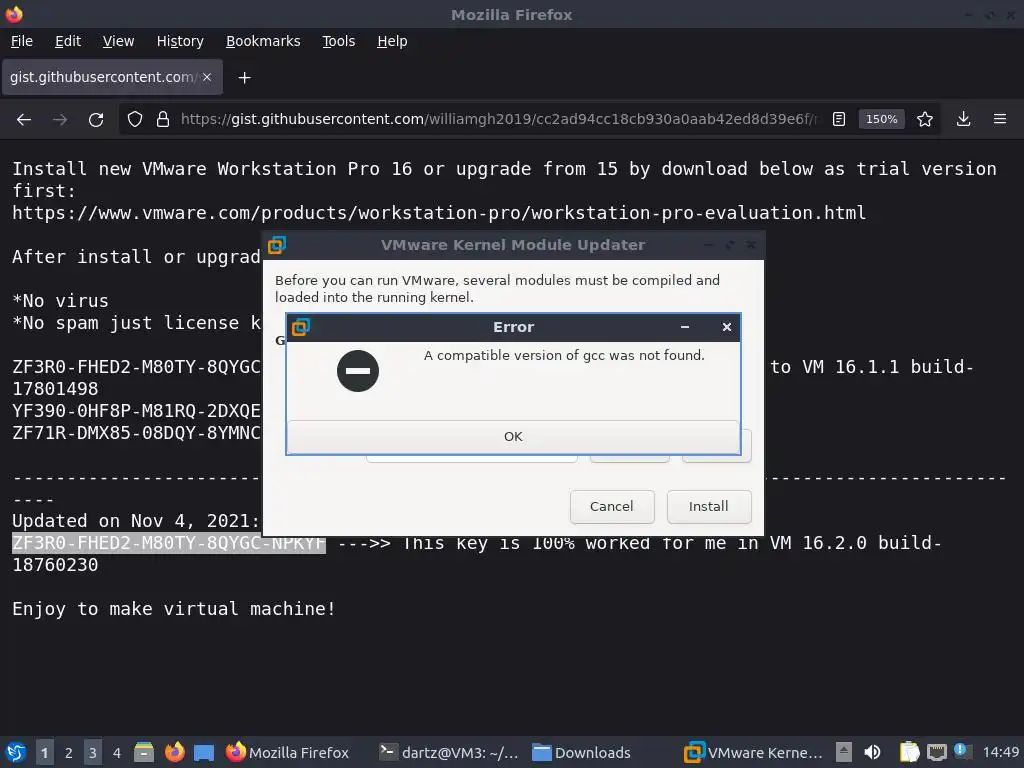
Task: Switch to workspace 4
Action: pyautogui.click(x=117, y=752)
